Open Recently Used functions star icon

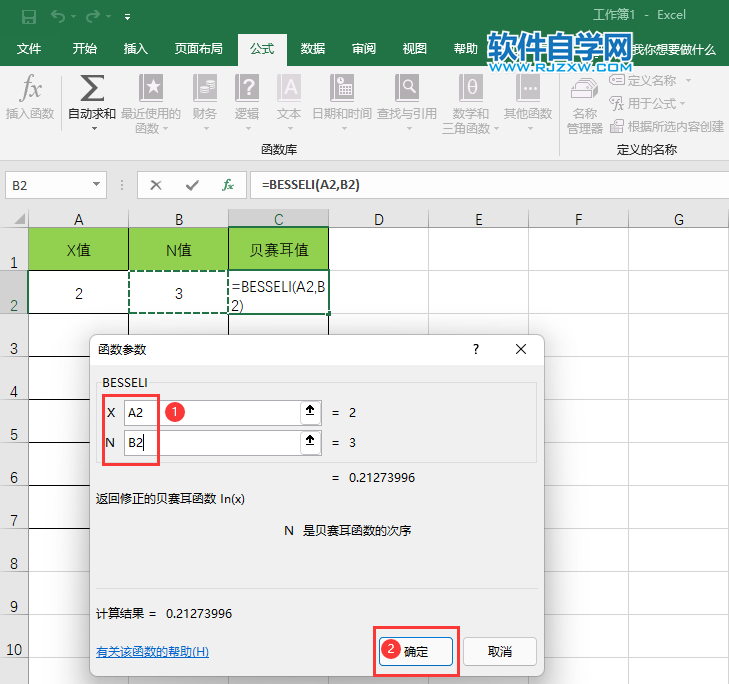click(x=151, y=88)
